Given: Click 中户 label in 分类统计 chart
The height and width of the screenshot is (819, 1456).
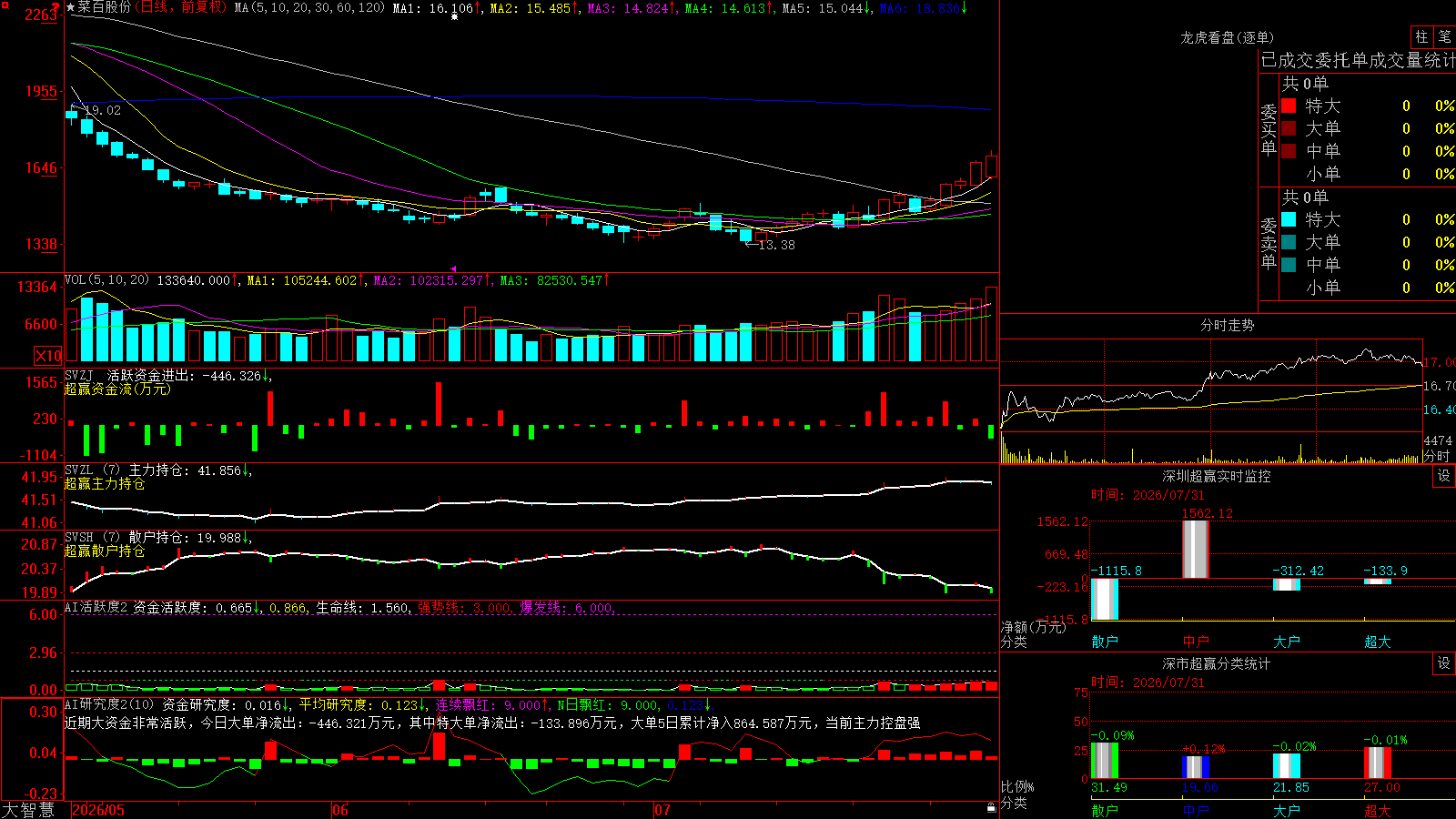Looking at the screenshot, I should (x=1196, y=811).
